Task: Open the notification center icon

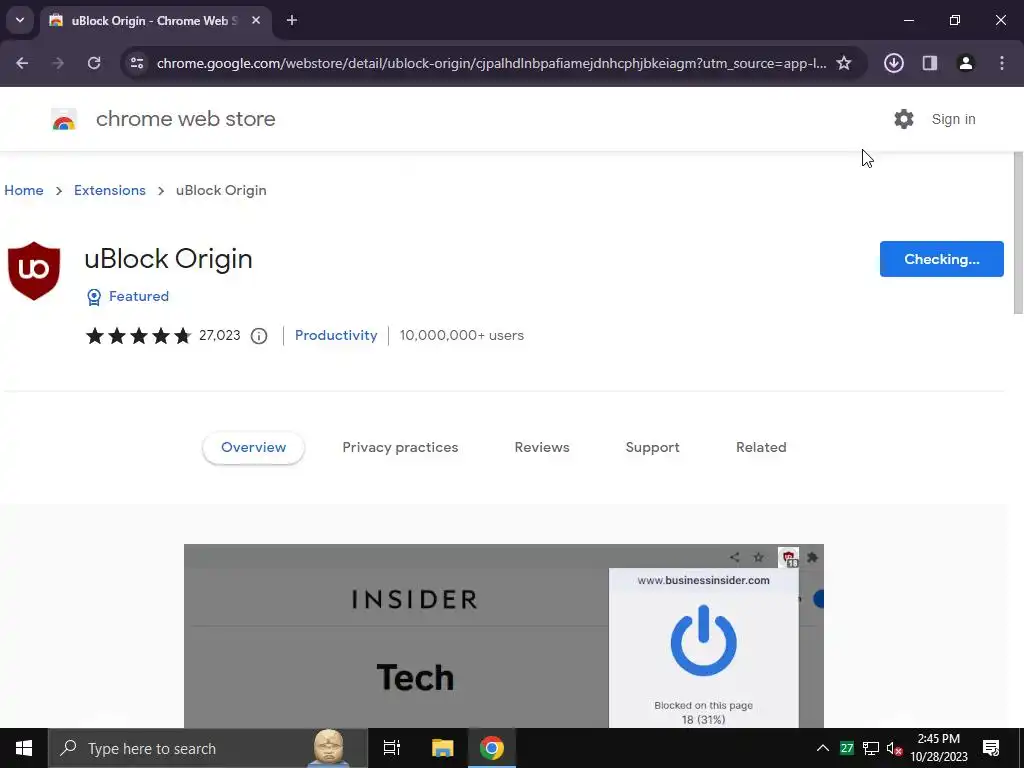Action: [991, 748]
